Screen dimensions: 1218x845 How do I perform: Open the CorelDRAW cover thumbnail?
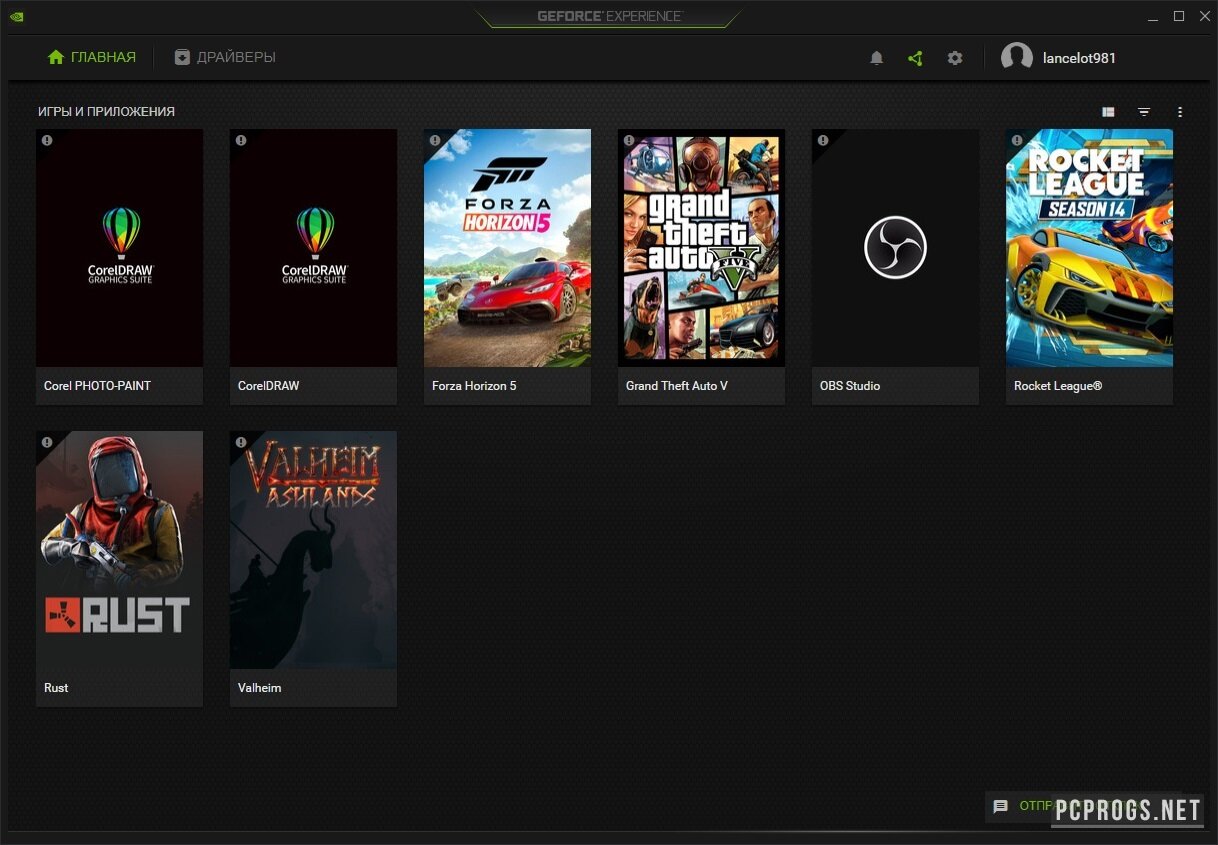pos(313,248)
